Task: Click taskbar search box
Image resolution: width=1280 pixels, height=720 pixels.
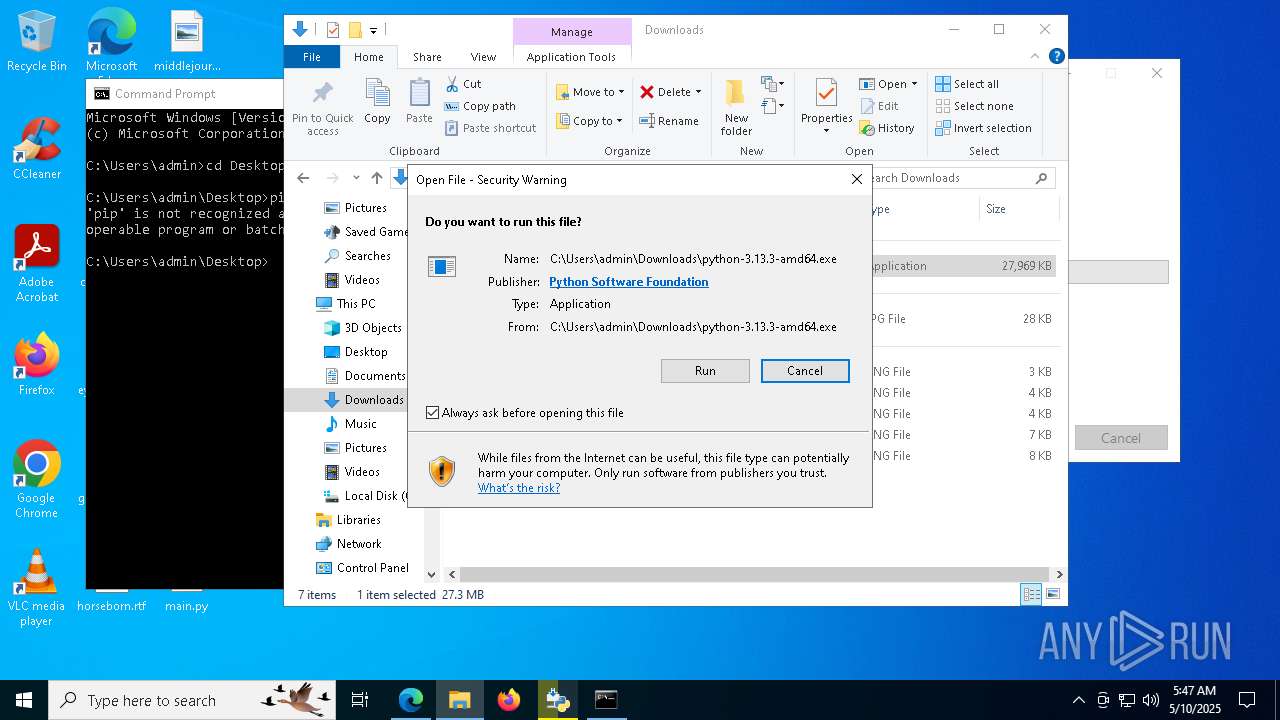Action: pos(192,700)
